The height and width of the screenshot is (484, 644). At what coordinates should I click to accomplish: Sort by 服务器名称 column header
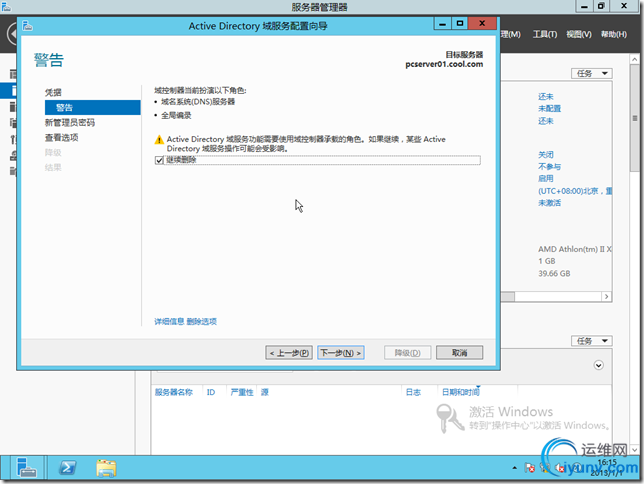pos(174,392)
